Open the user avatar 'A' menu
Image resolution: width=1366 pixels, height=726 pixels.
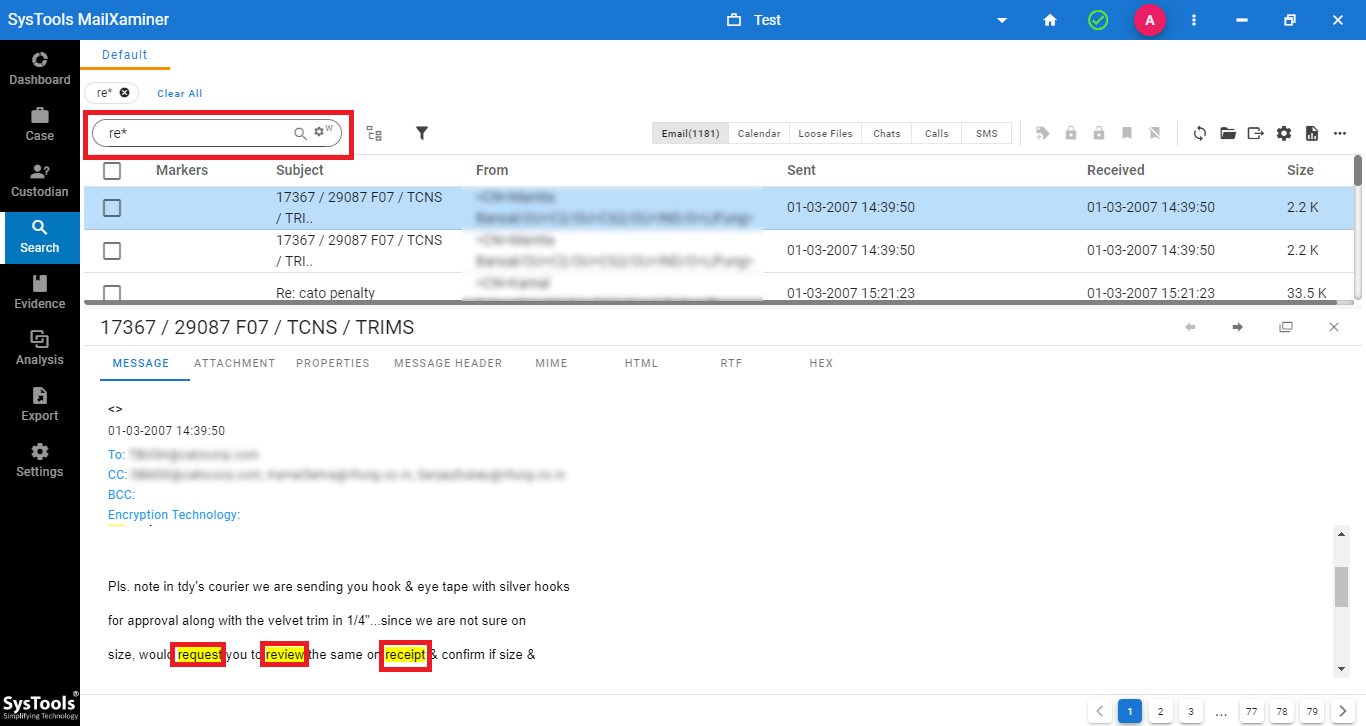tap(1149, 20)
